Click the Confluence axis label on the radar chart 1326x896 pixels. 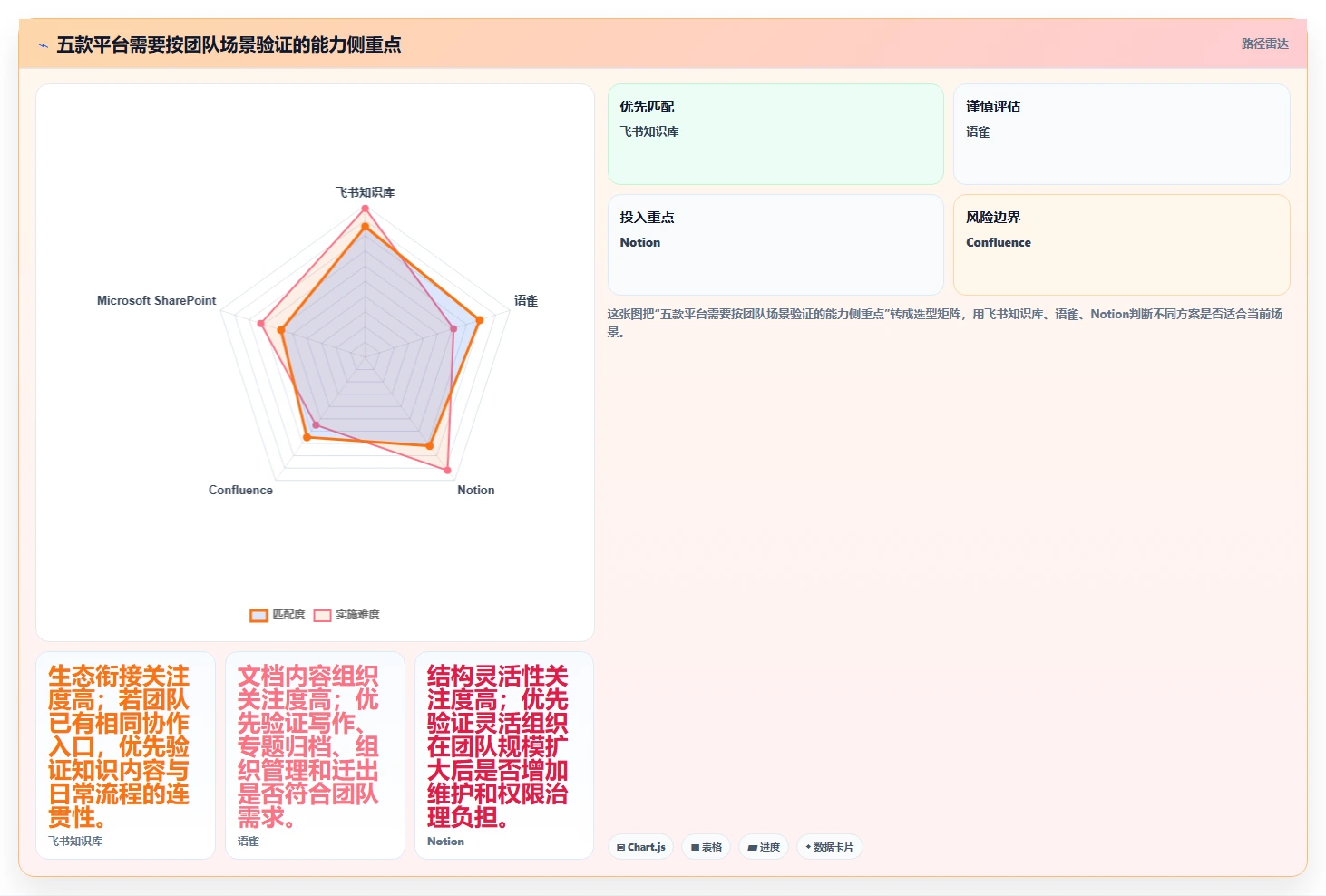[240, 490]
